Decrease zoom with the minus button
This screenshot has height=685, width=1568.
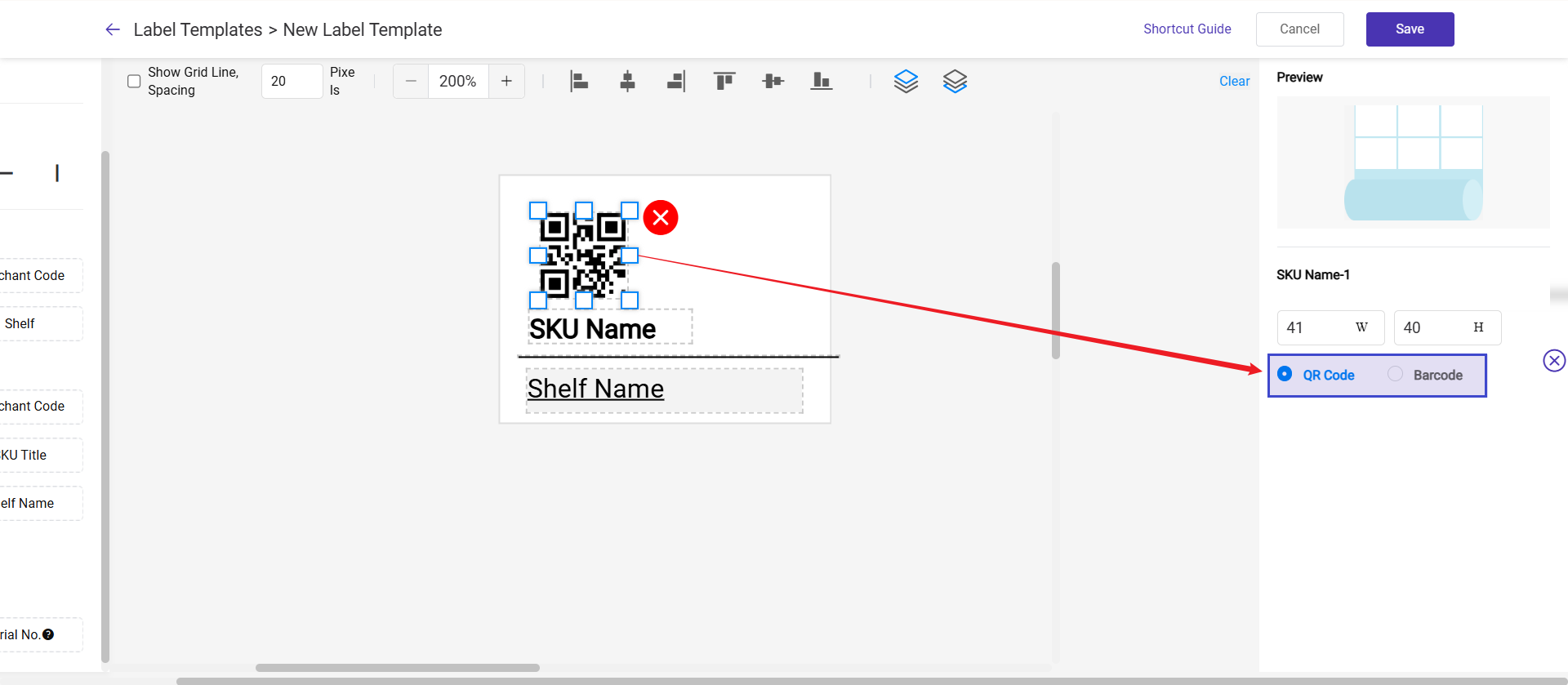coord(411,81)
